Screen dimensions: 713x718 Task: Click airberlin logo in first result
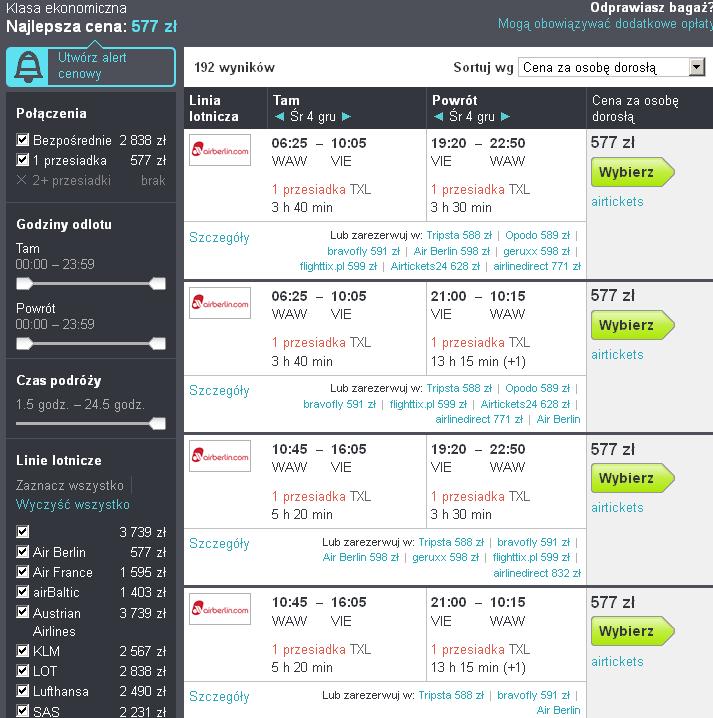220,150
